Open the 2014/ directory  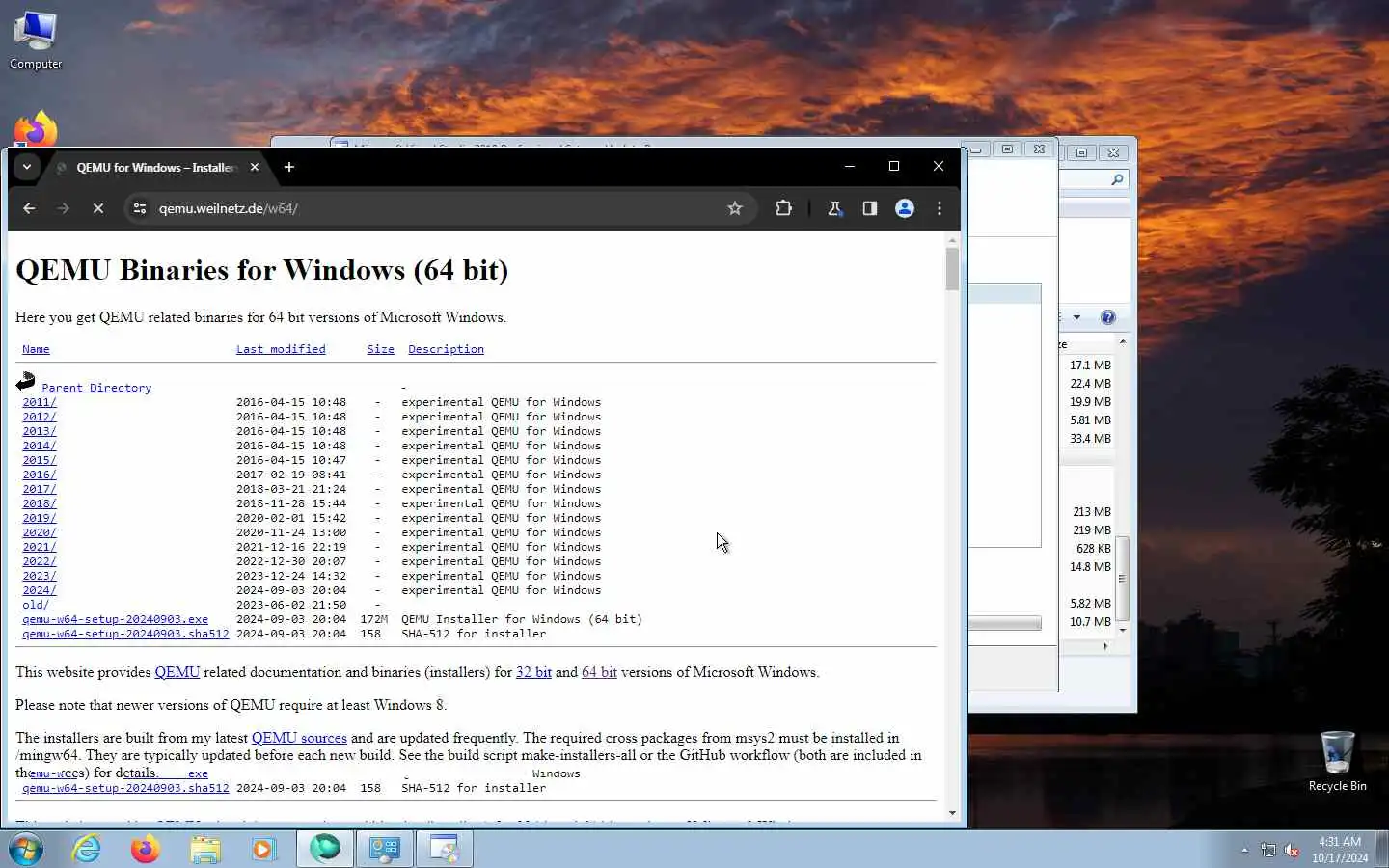[40, 446]
